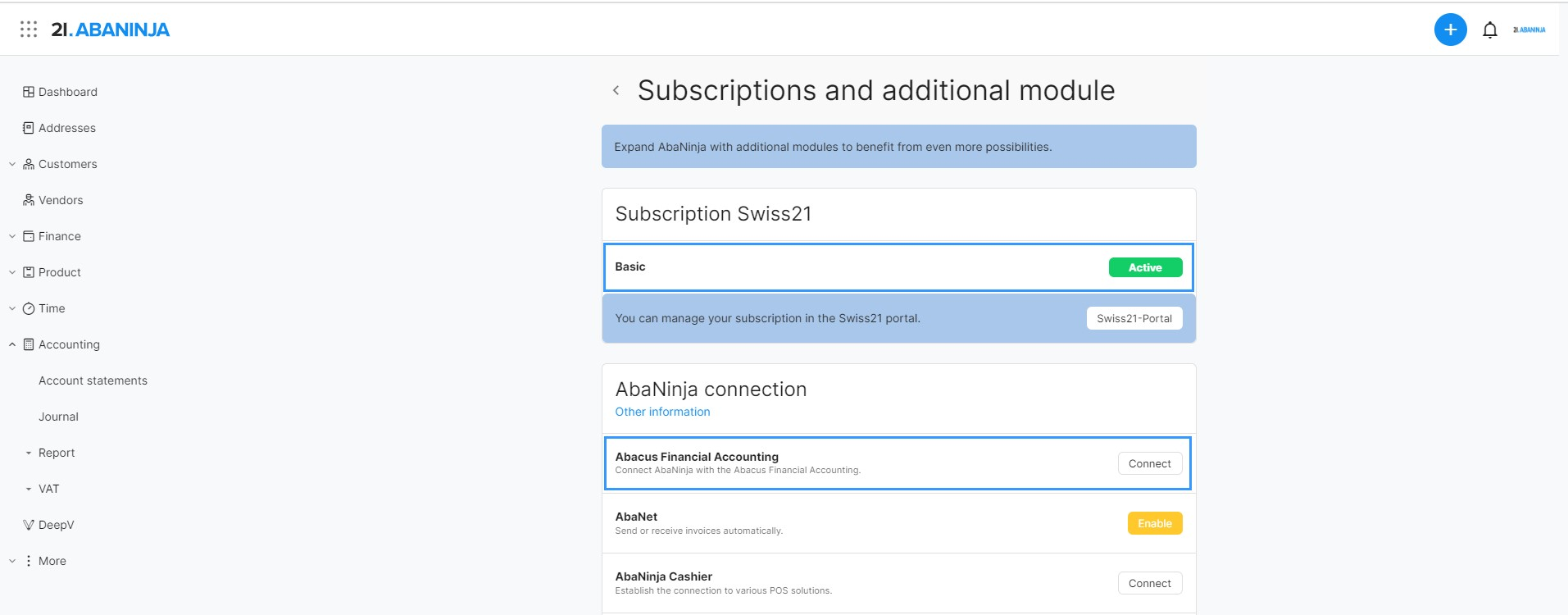1568x615 pixels.
Task: Click the AbaNinja Cashier module title
Action: (664, 576)
